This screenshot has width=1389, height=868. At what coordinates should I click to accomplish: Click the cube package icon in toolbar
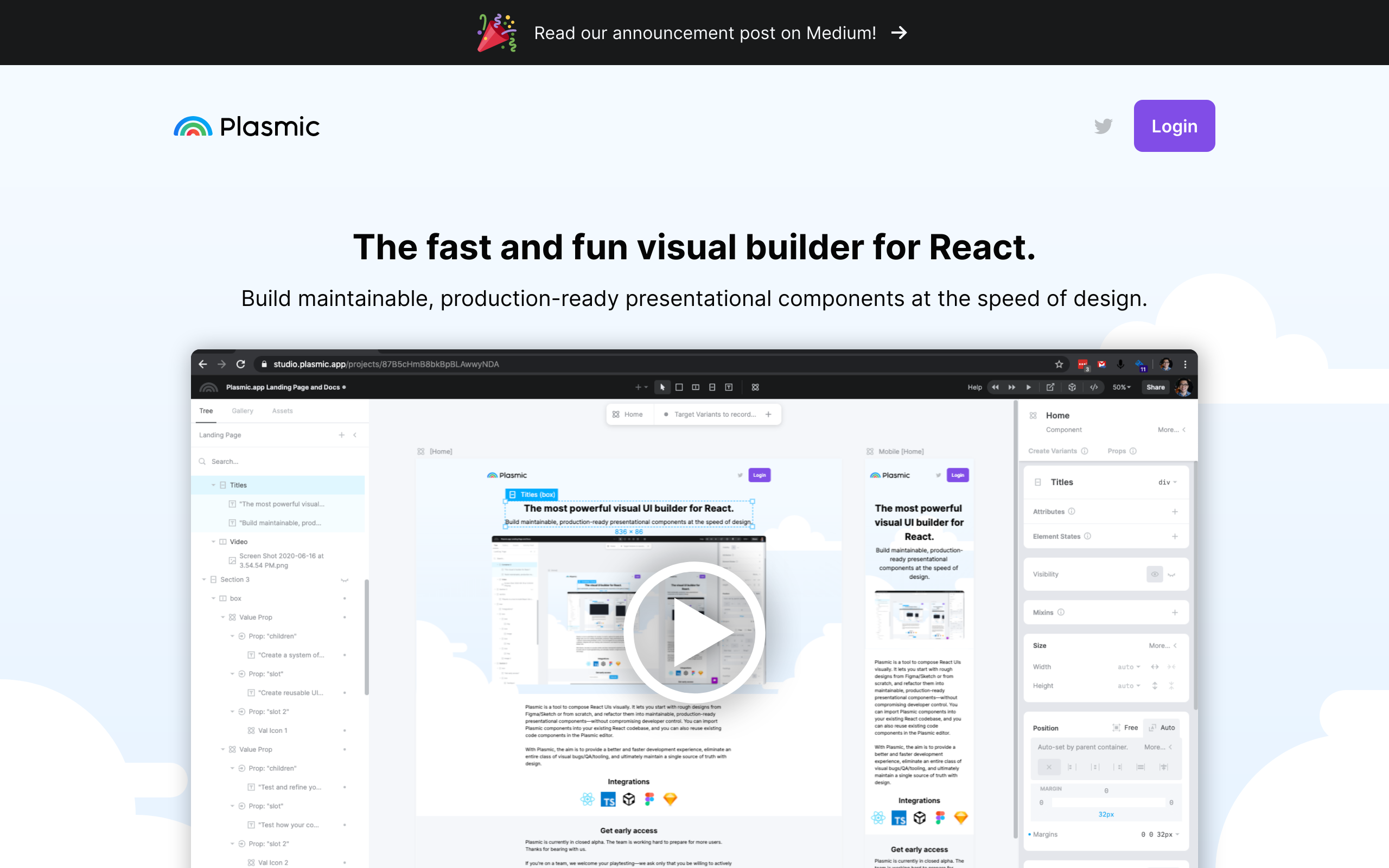coord(1072,387)
